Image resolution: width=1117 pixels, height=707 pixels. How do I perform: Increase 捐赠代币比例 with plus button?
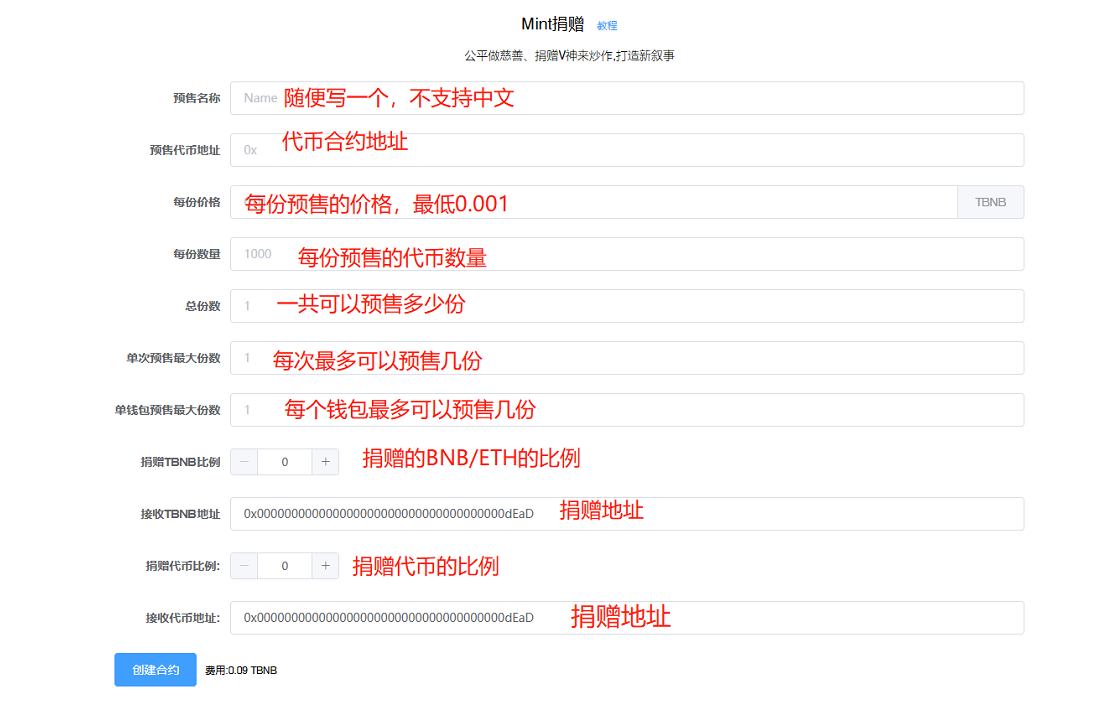pyautogui.click(x=325, y=566)
